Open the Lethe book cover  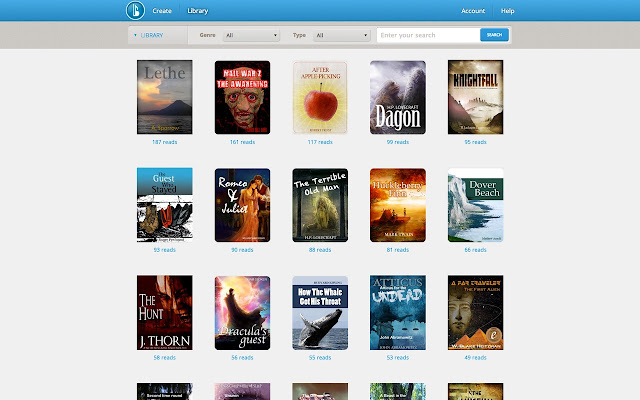(x=164, y=97)
